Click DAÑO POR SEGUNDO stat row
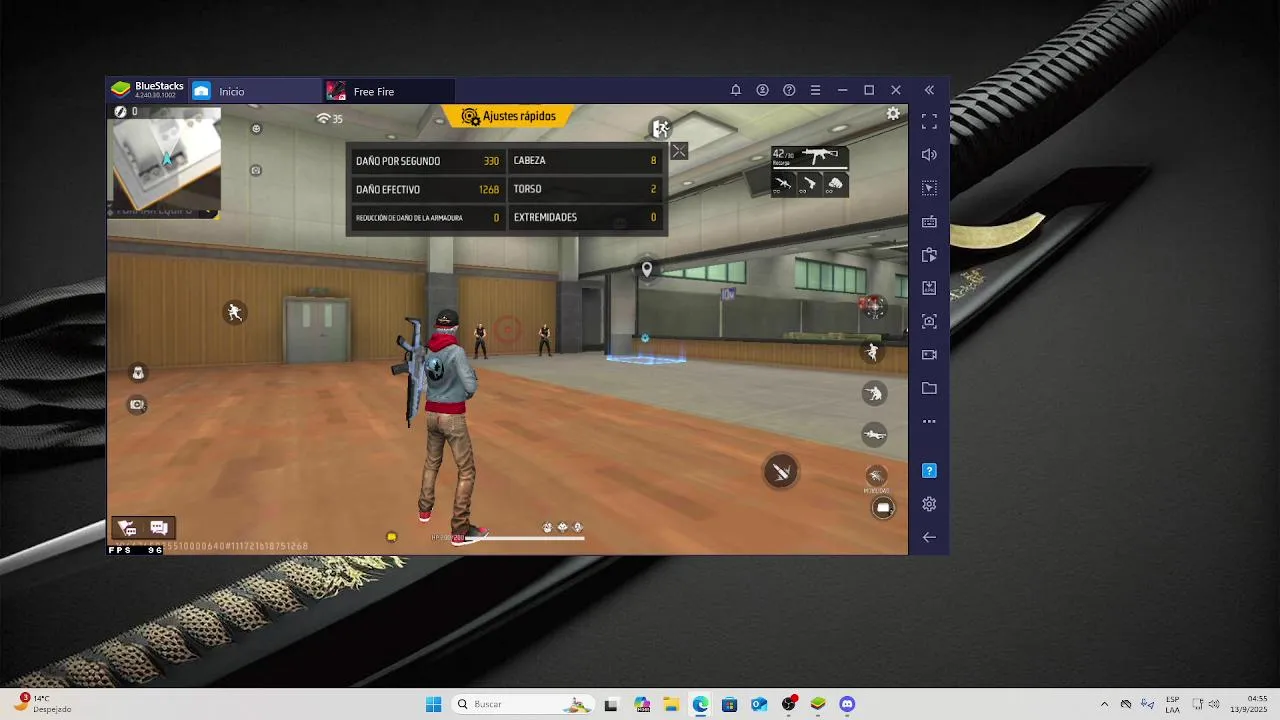The height and width of the screenshot is (720, 1280). 427,160
